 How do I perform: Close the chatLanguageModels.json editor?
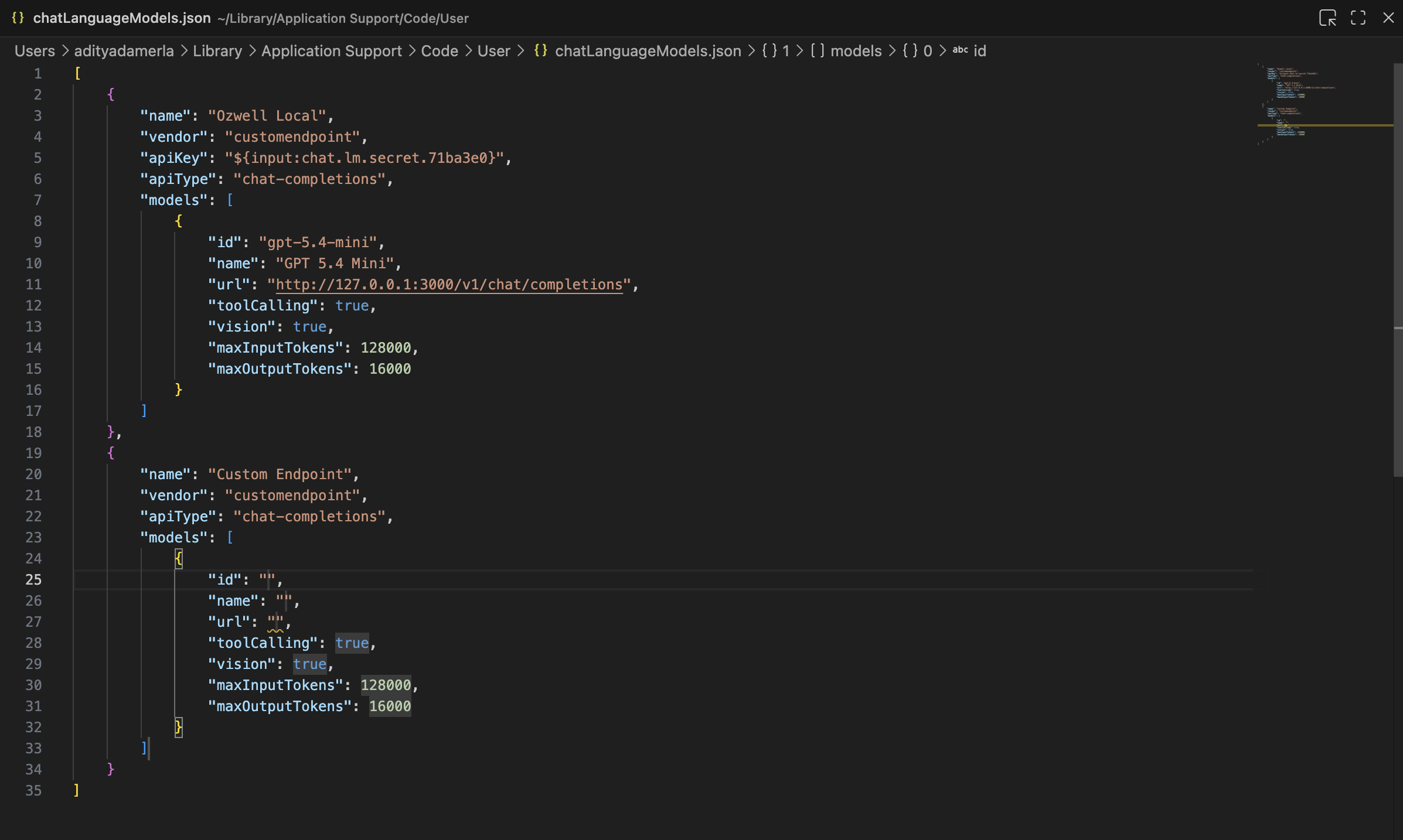coord(1388,18)
